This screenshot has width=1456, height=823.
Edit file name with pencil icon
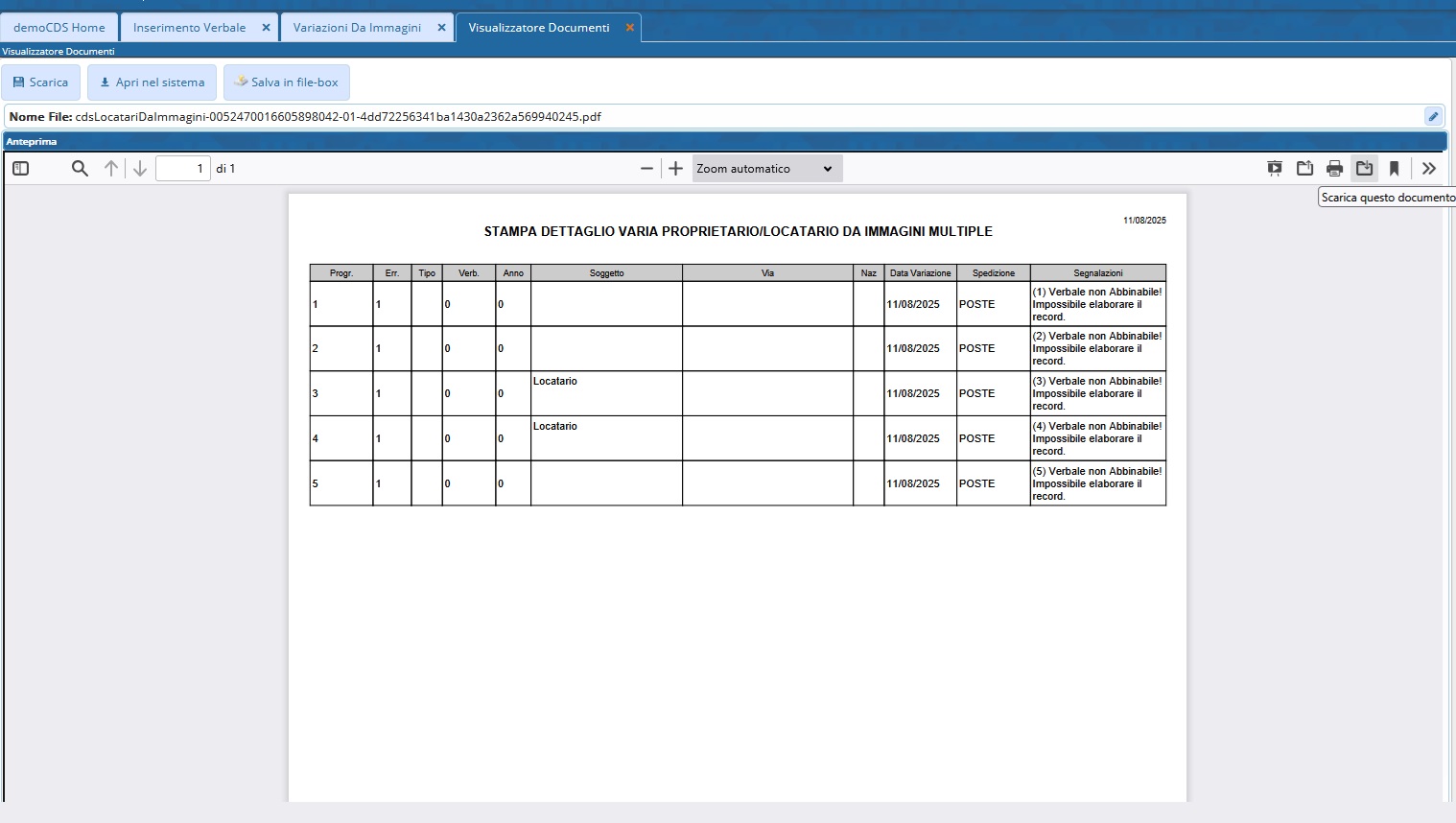1433,116
